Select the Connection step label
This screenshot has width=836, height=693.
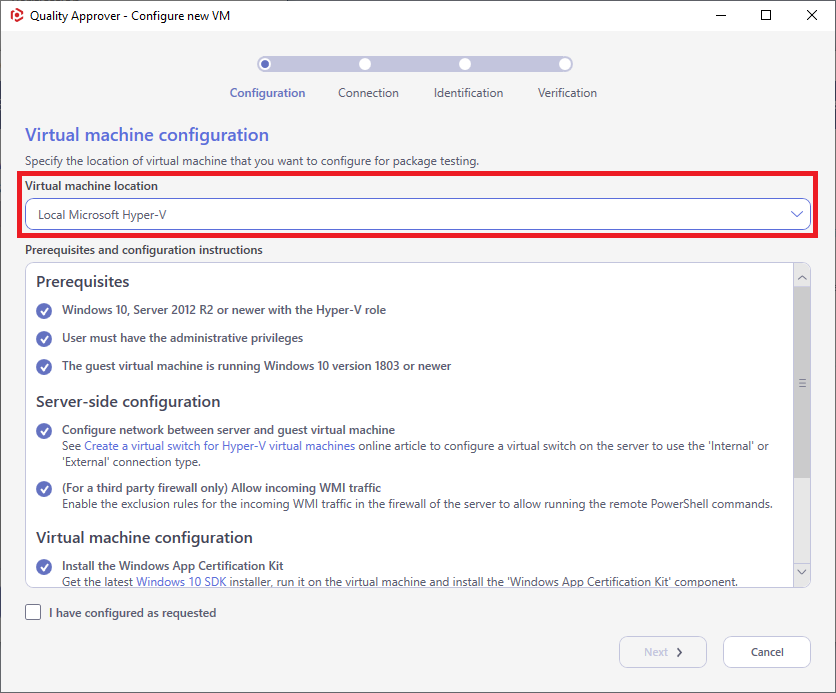(368, 93)
